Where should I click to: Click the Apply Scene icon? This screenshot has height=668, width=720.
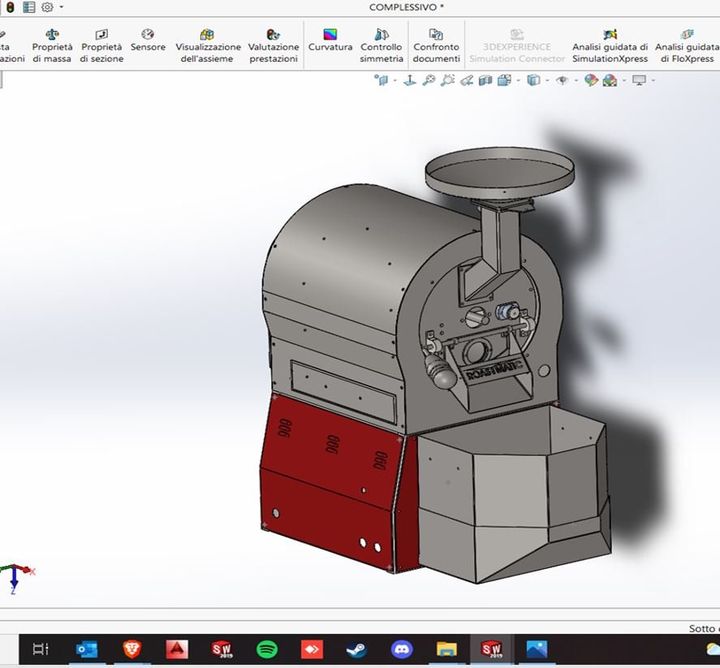610,80
